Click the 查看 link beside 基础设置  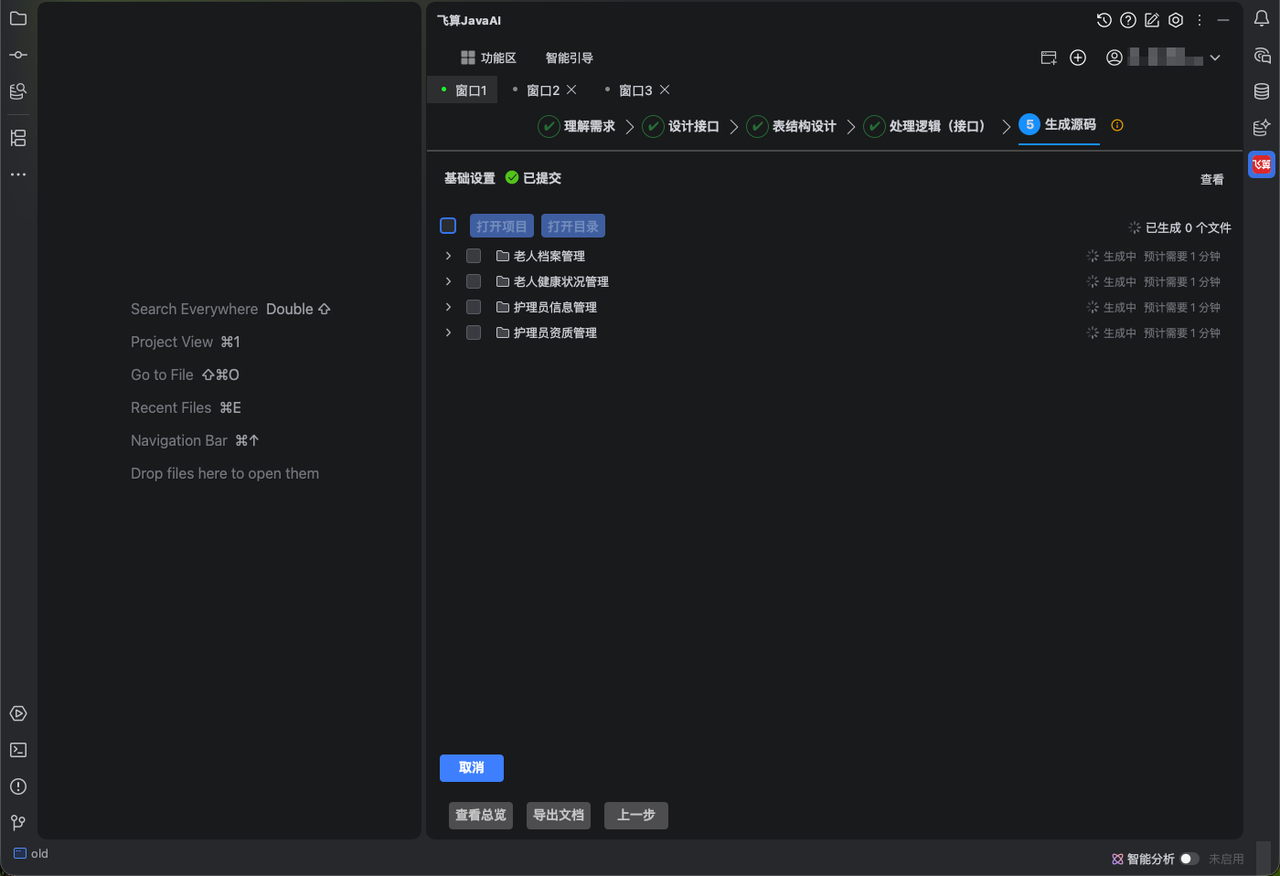[x=1212, y=180]
